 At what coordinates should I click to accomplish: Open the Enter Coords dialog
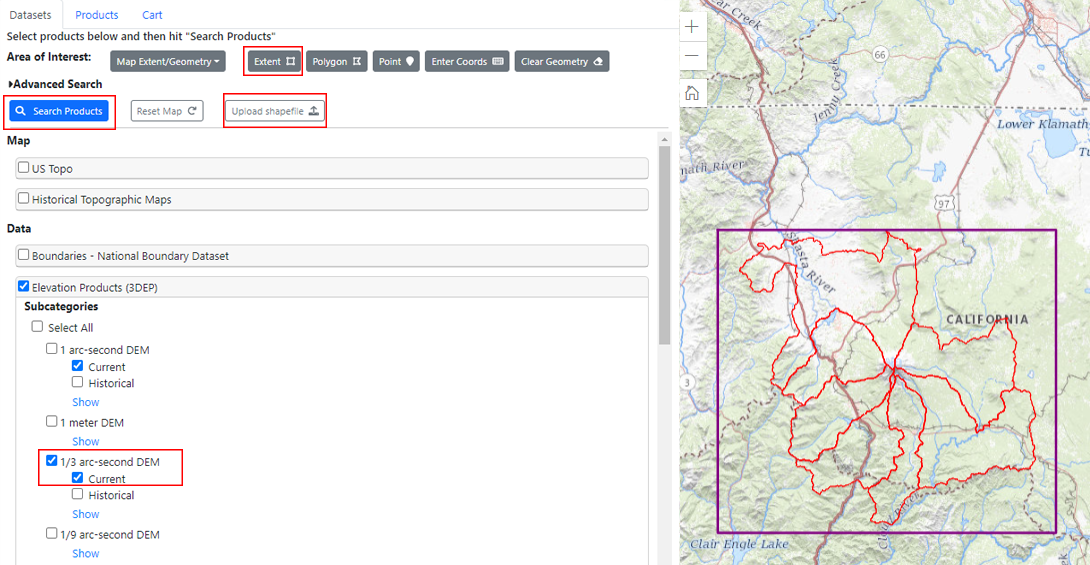466,61
